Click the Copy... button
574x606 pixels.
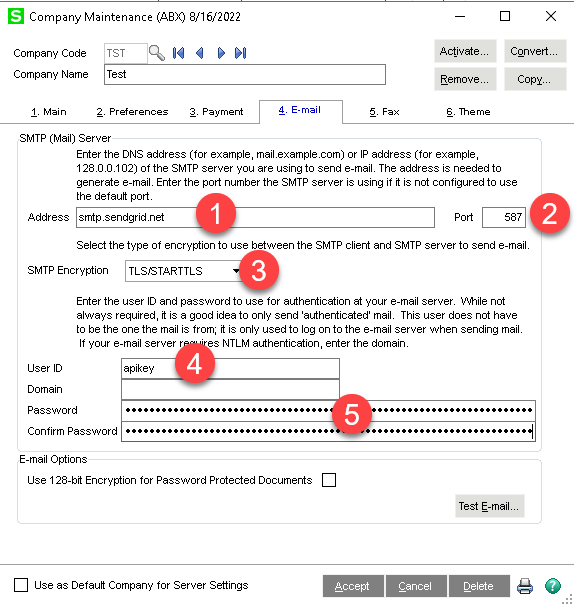[x=535, y=79]
